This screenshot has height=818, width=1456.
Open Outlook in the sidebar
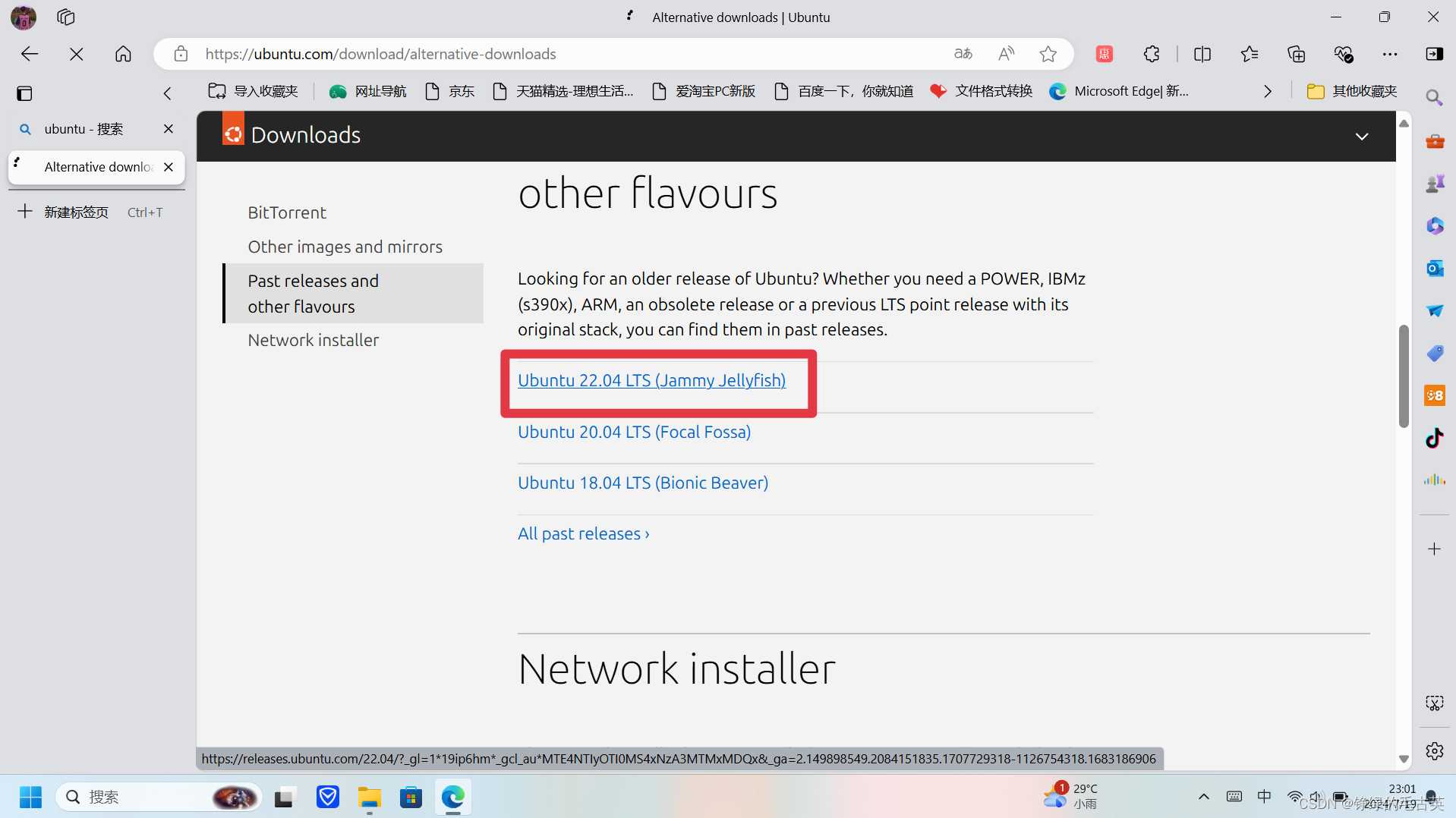tap(1435, 268)
